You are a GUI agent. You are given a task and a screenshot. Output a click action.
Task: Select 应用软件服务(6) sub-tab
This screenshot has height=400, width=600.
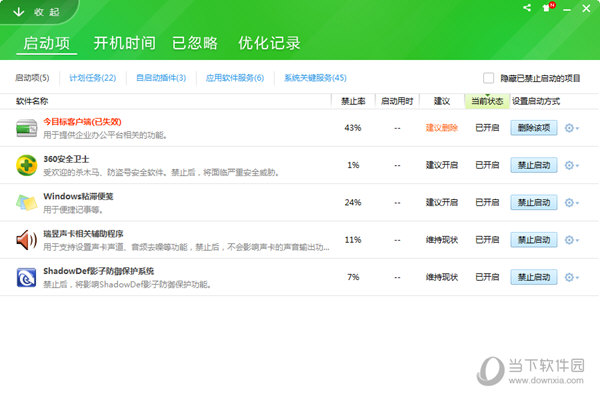pos(235,78)
